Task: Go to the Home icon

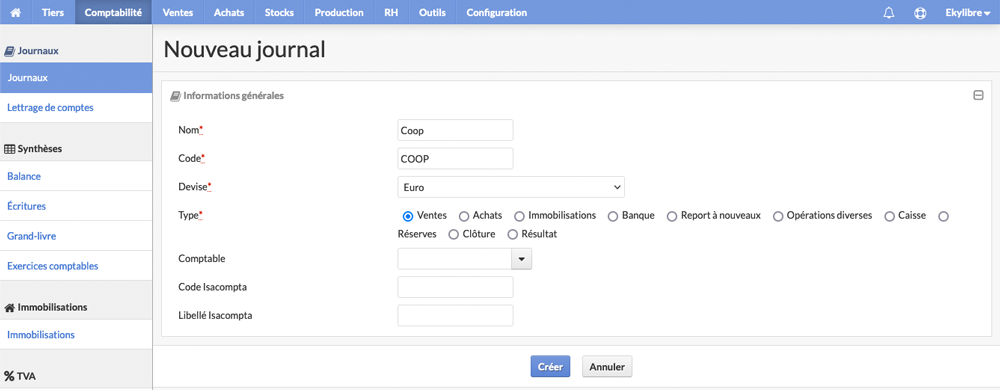Action: coord(16,13)
